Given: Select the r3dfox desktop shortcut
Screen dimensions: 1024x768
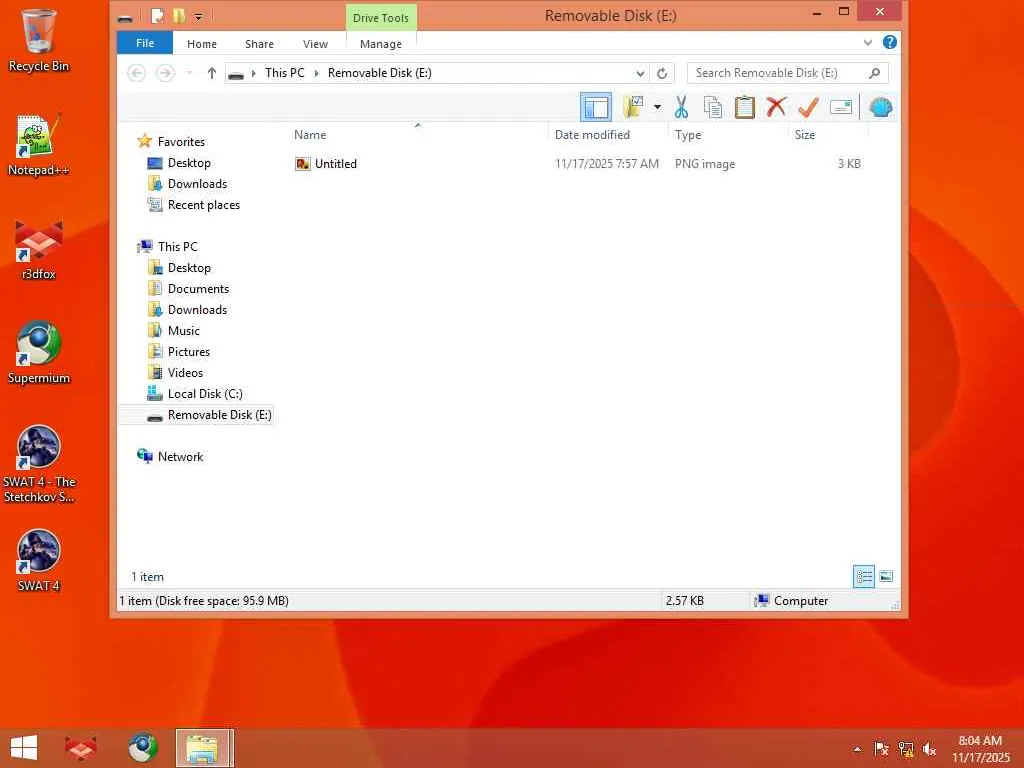Looking at the screenshot, I should (39, 249).
